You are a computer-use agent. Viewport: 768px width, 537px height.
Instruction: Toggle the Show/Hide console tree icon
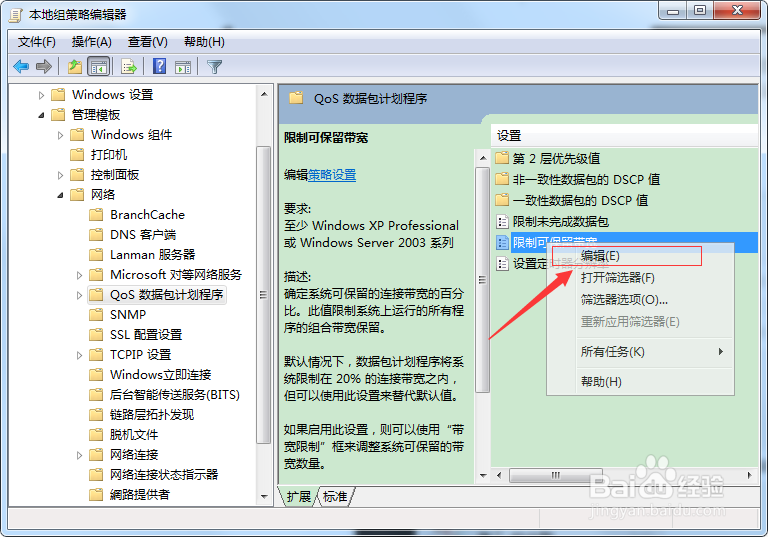pos(98,66)
